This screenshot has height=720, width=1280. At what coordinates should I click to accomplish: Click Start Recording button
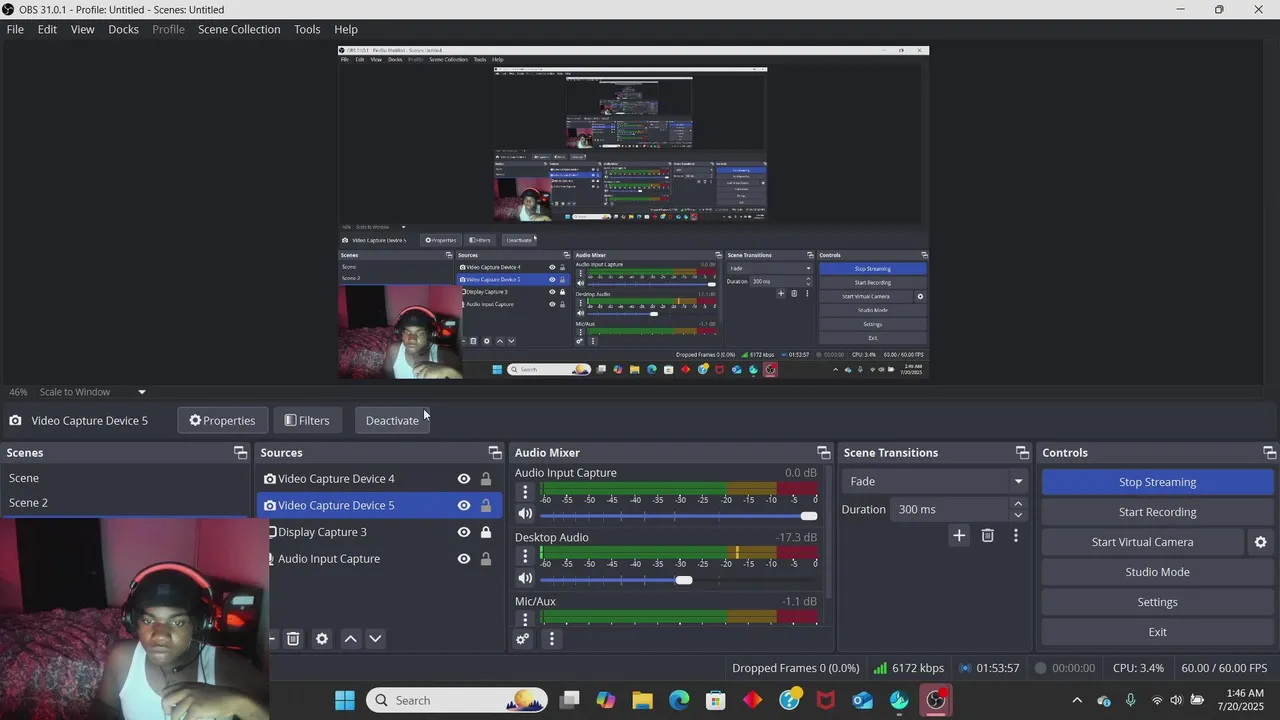click(1157, 512)
